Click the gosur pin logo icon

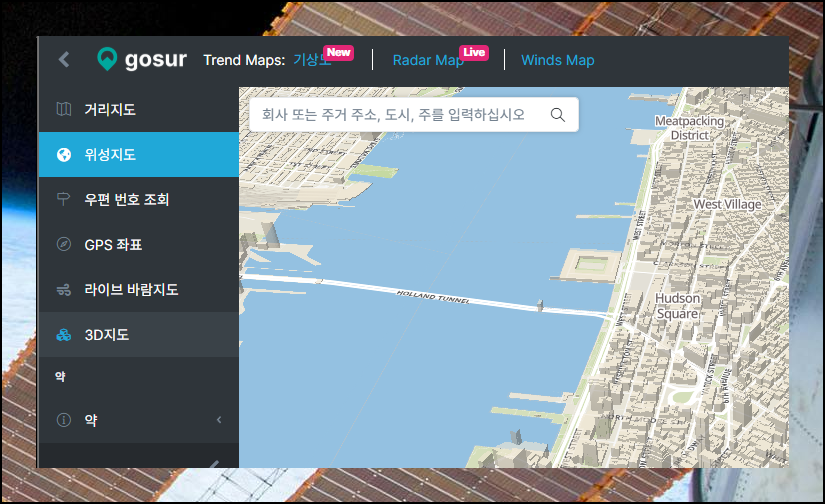[x=107, y=59]
